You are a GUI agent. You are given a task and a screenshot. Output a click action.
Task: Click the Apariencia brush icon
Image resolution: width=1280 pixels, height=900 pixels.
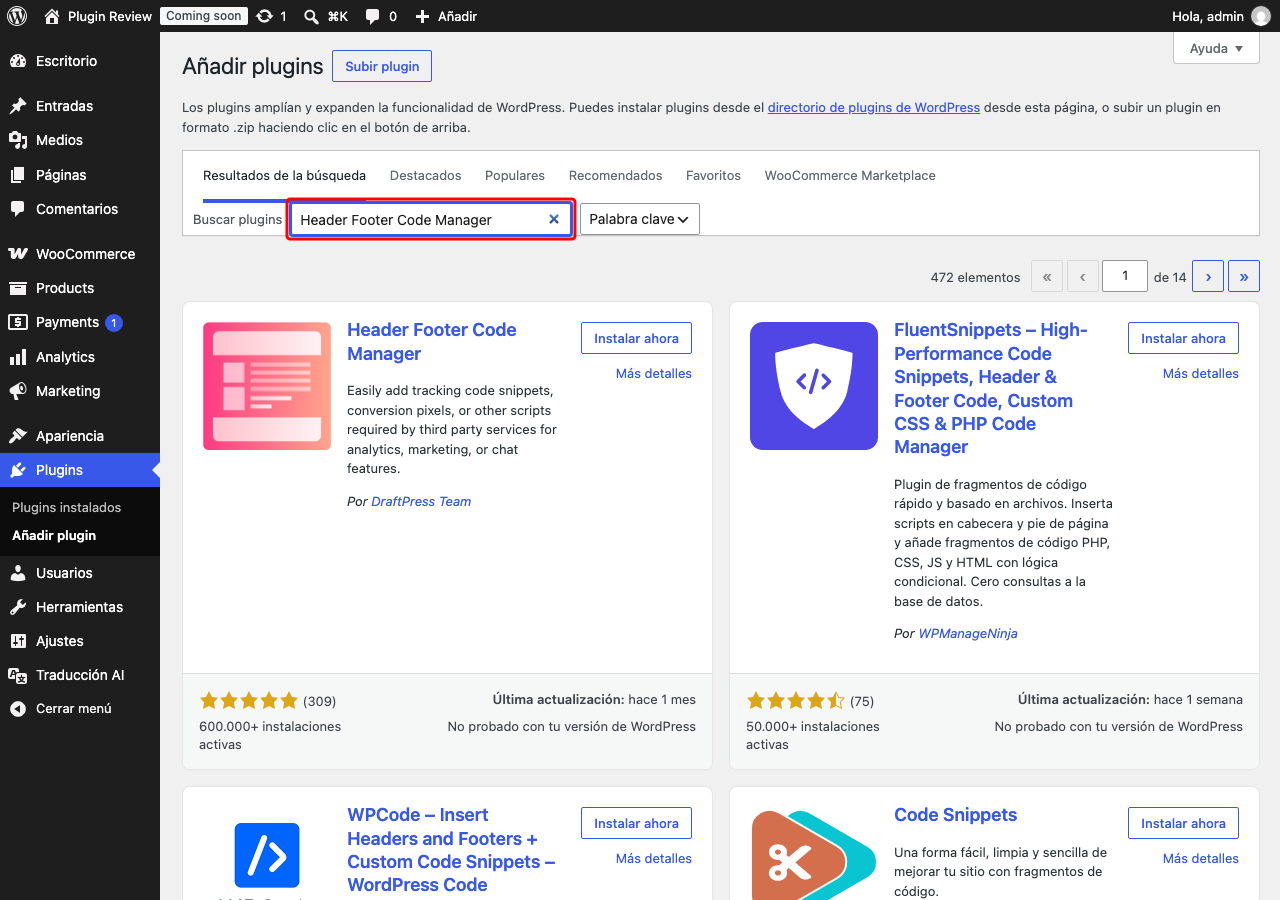point(18,436)
